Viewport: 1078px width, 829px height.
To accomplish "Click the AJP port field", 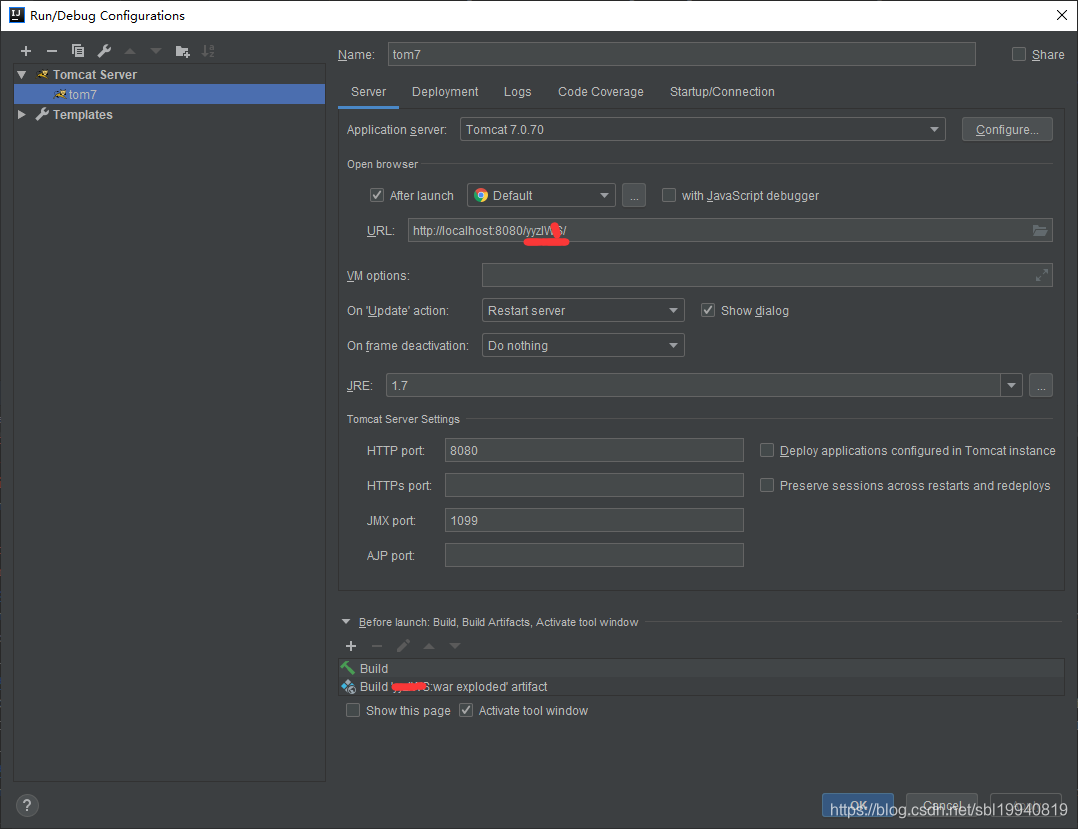I will [594, 555].
